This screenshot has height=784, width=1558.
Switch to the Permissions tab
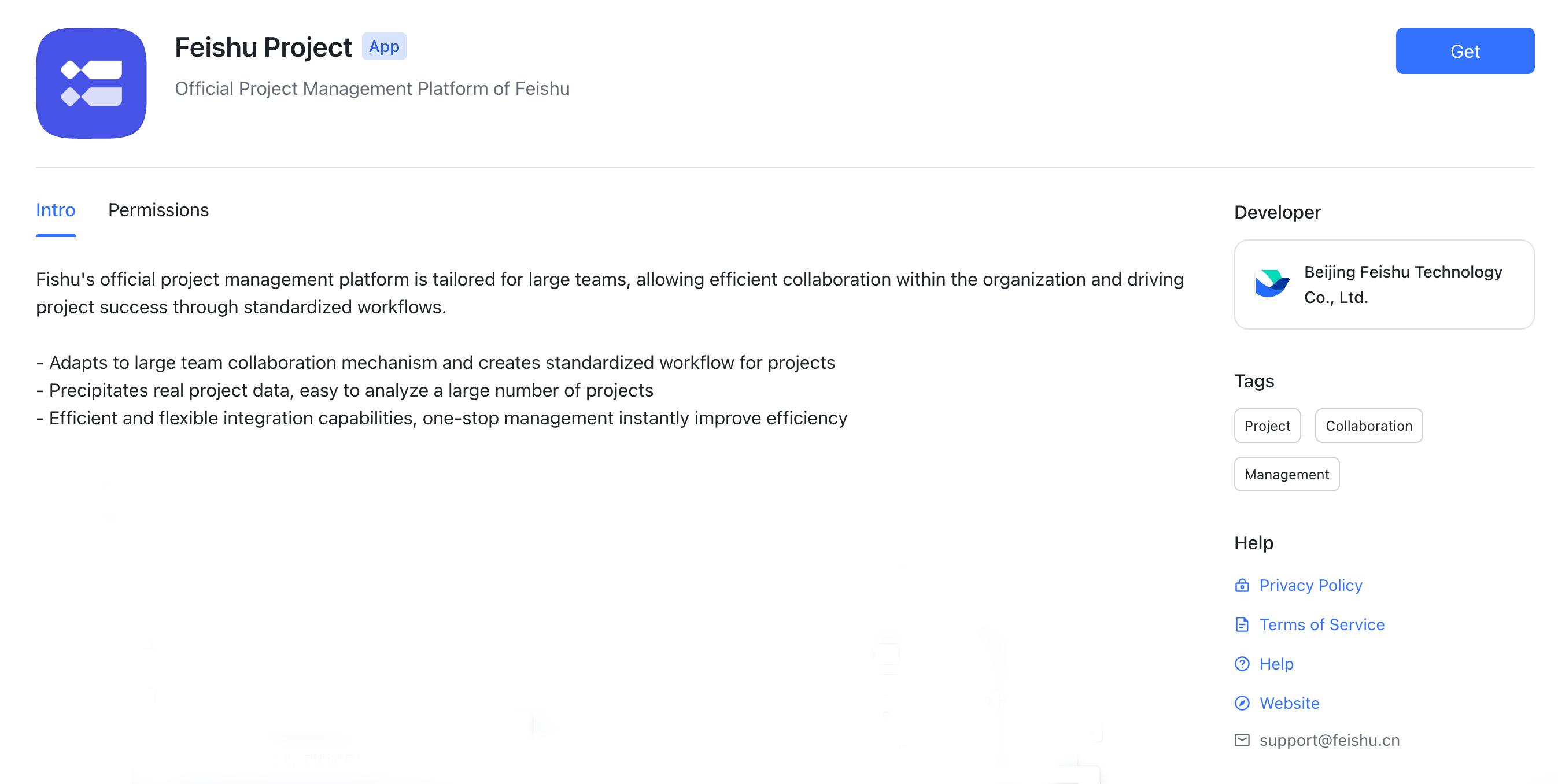coord(158,210)
